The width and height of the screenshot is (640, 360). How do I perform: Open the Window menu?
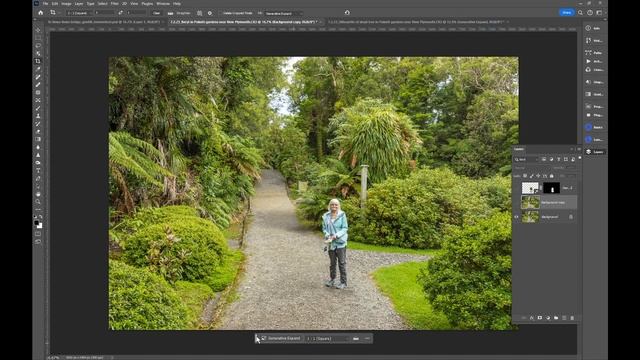[163, 4]
